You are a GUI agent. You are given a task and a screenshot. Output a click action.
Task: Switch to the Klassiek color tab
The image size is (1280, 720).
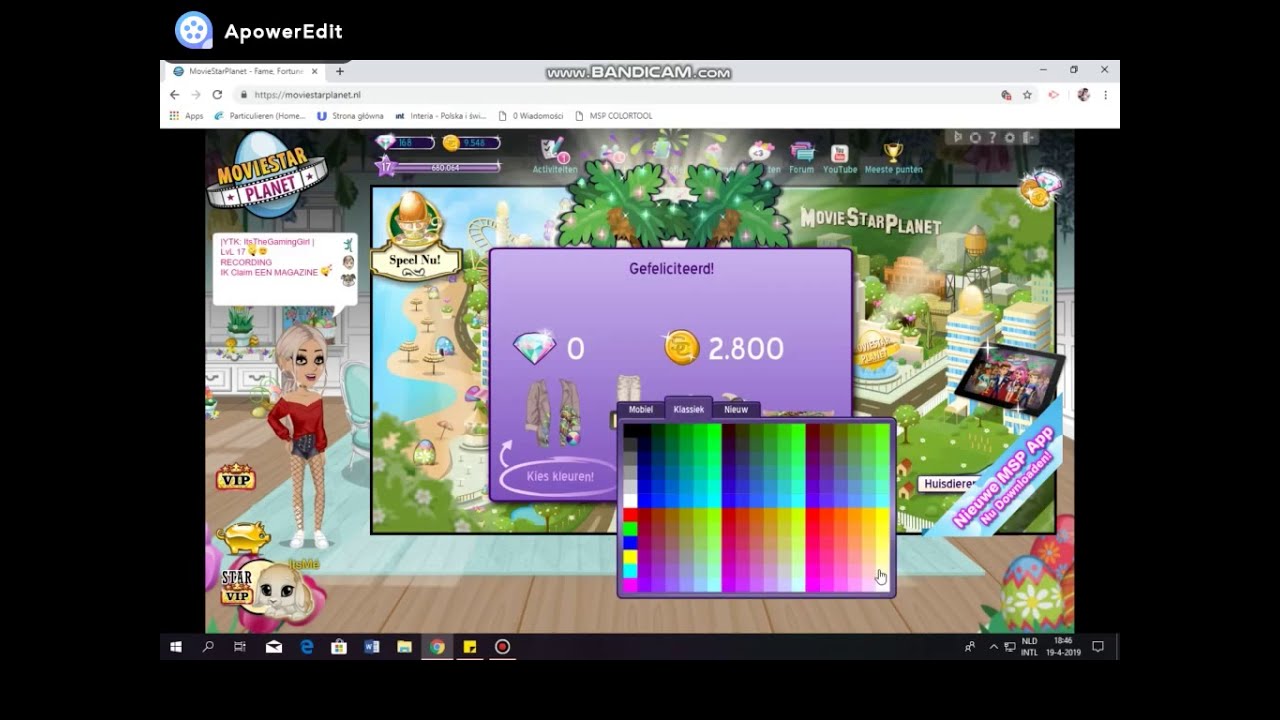pyautogui.click(x=688, y=408)
